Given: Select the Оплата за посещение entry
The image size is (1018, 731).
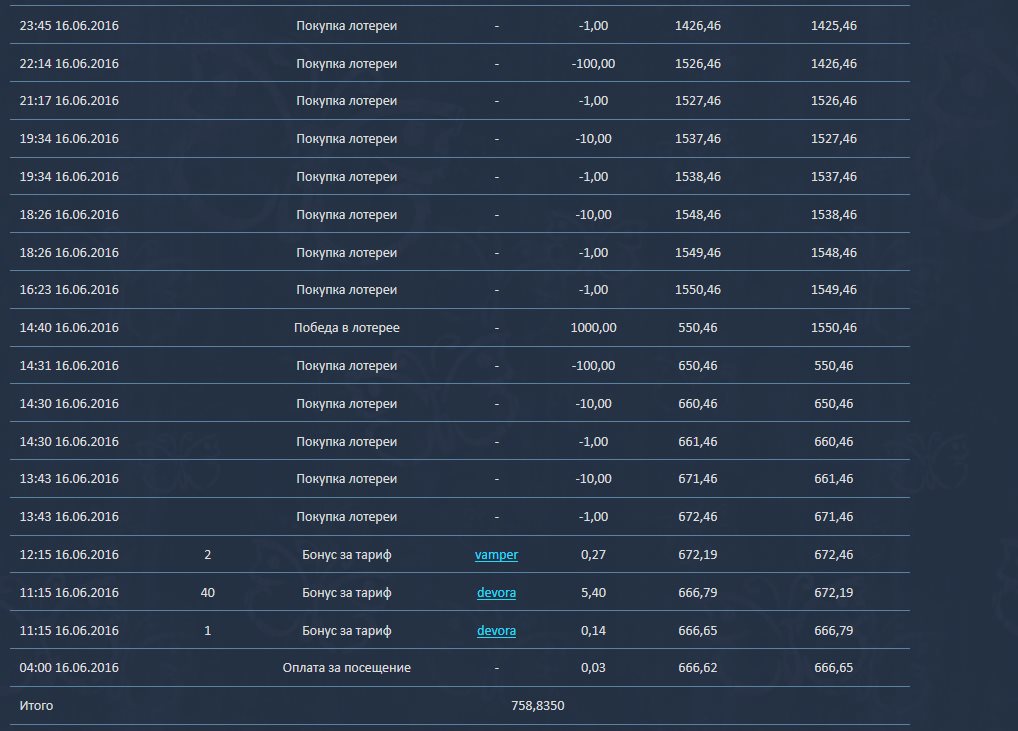Looking at the screenshot, I should coord(346,668).
